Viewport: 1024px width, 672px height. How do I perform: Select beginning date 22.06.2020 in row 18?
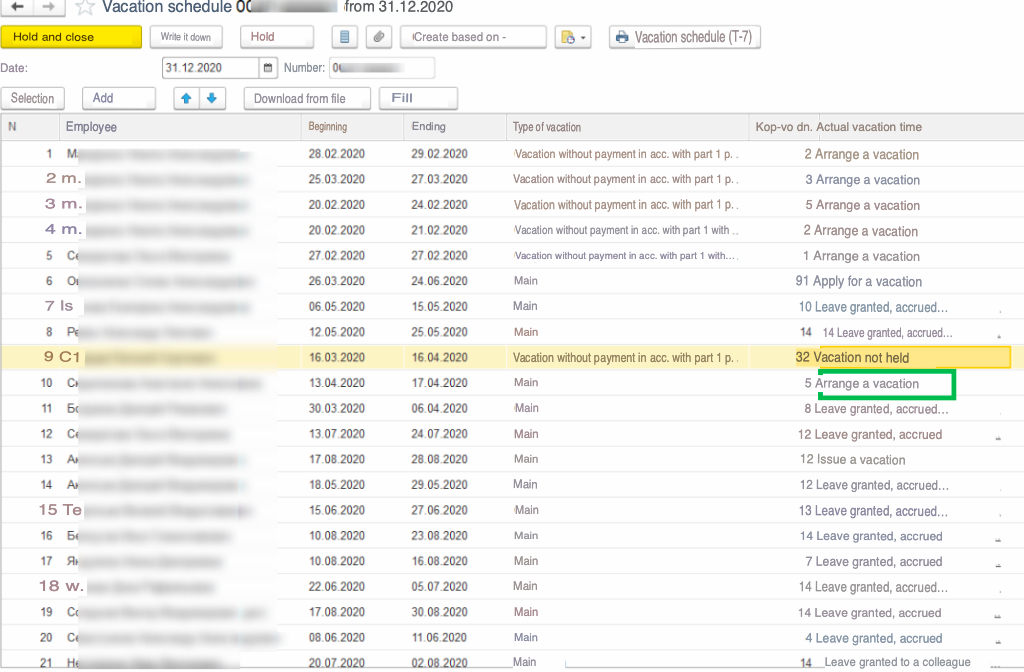(x=337, y=586)
